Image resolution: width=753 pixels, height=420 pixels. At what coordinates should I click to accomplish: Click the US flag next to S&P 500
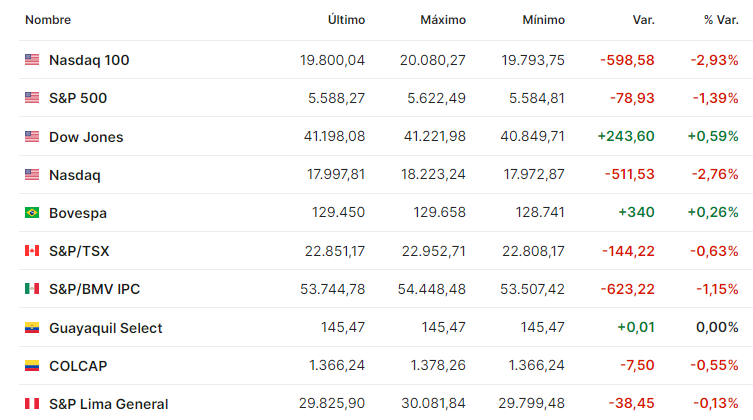pos(32,97)
